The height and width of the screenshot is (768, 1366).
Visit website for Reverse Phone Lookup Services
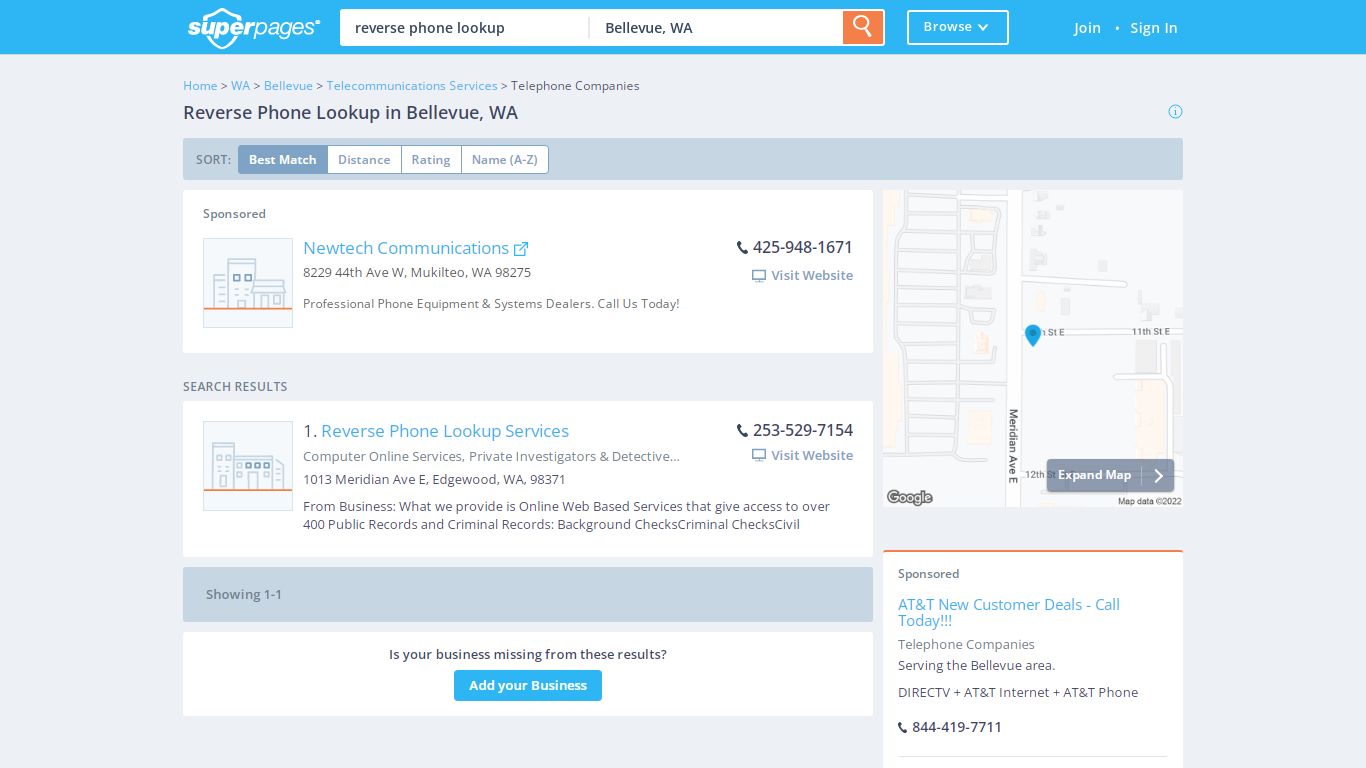tap(812, 456)
